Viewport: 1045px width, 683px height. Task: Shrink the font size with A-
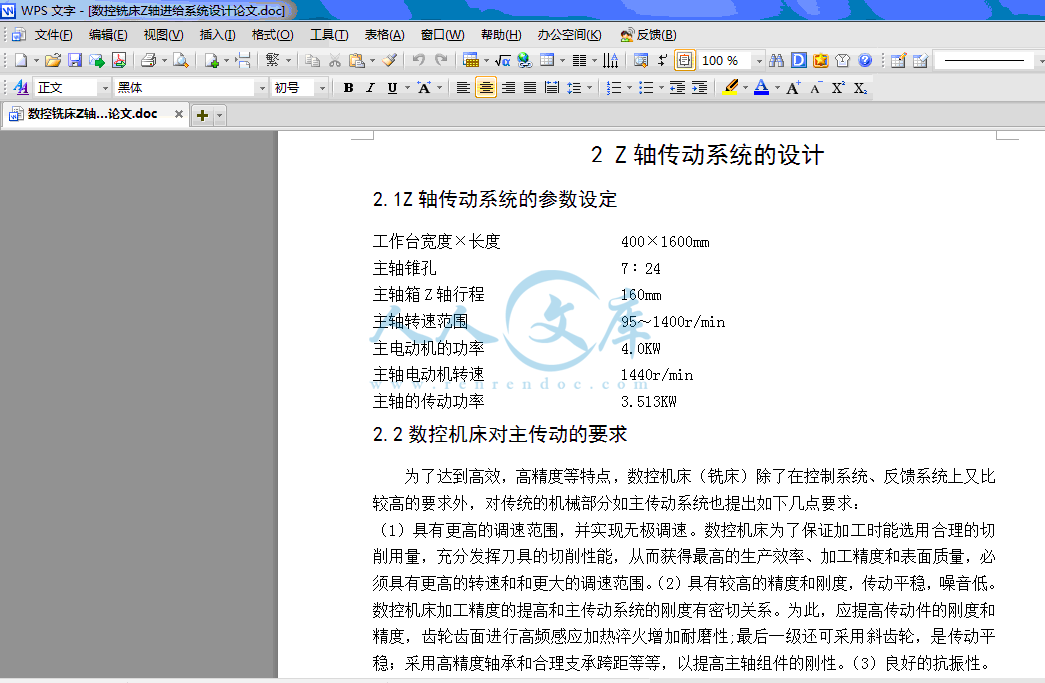[816, 87]
